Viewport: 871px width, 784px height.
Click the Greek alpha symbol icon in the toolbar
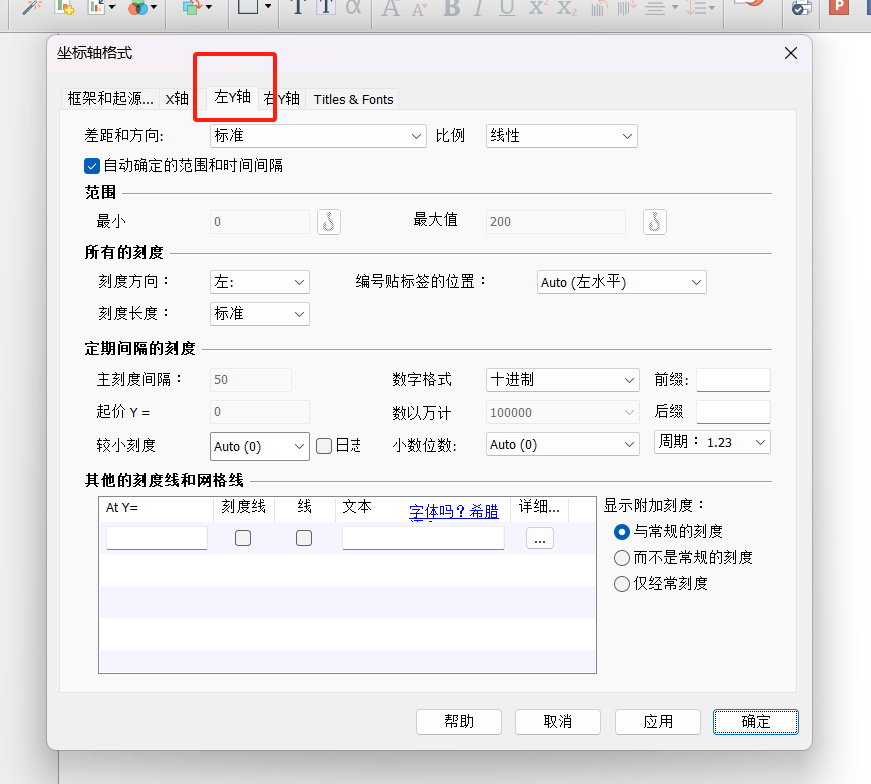[x=353, y=8]
